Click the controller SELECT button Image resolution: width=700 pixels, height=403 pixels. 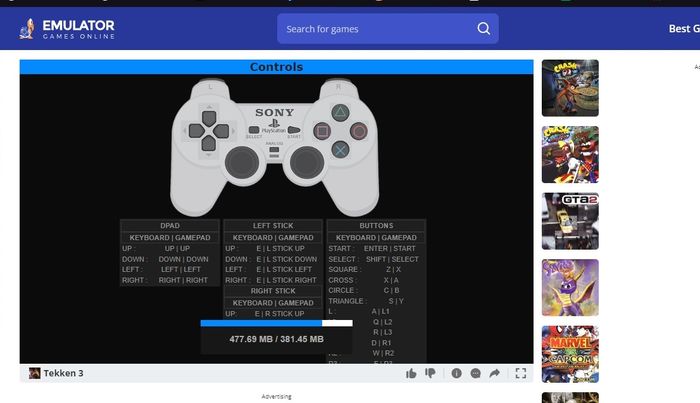pyautogui.click(x=254, y=130)
